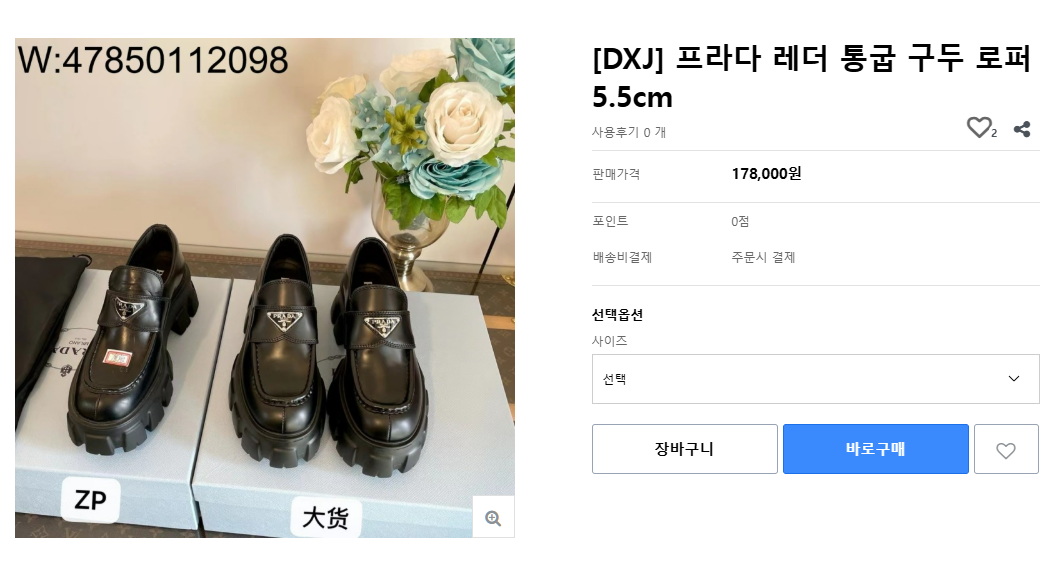Click the 178,000원 price text
The height and width of the screenshot is (565, 1047).
click(766, 174)
